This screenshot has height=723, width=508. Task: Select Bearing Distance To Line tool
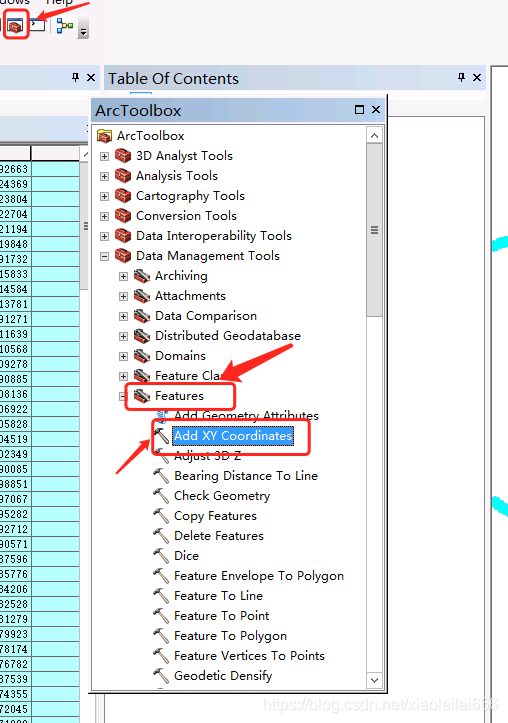click(246, 476)
